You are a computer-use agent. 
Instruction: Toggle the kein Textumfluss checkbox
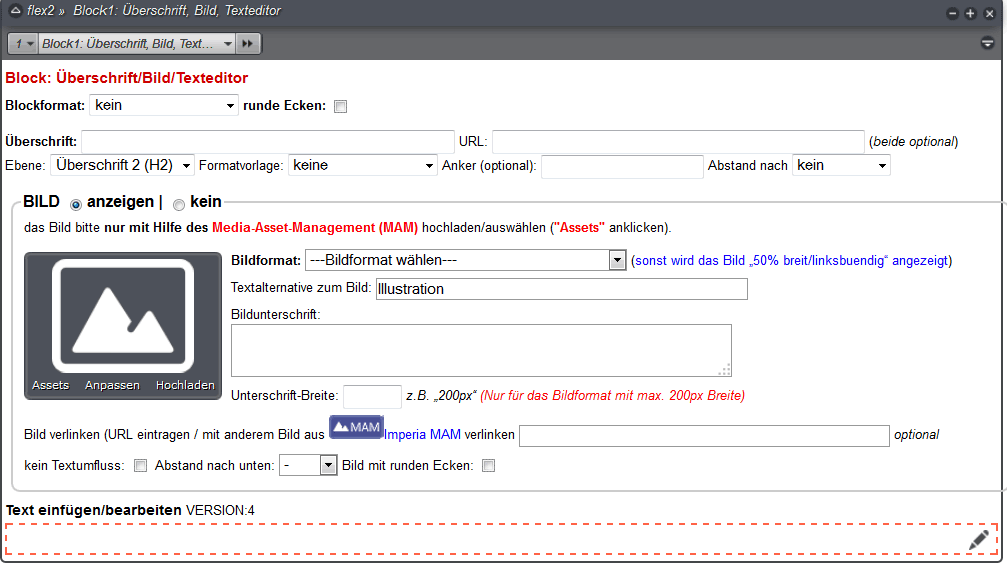[140, 466]
